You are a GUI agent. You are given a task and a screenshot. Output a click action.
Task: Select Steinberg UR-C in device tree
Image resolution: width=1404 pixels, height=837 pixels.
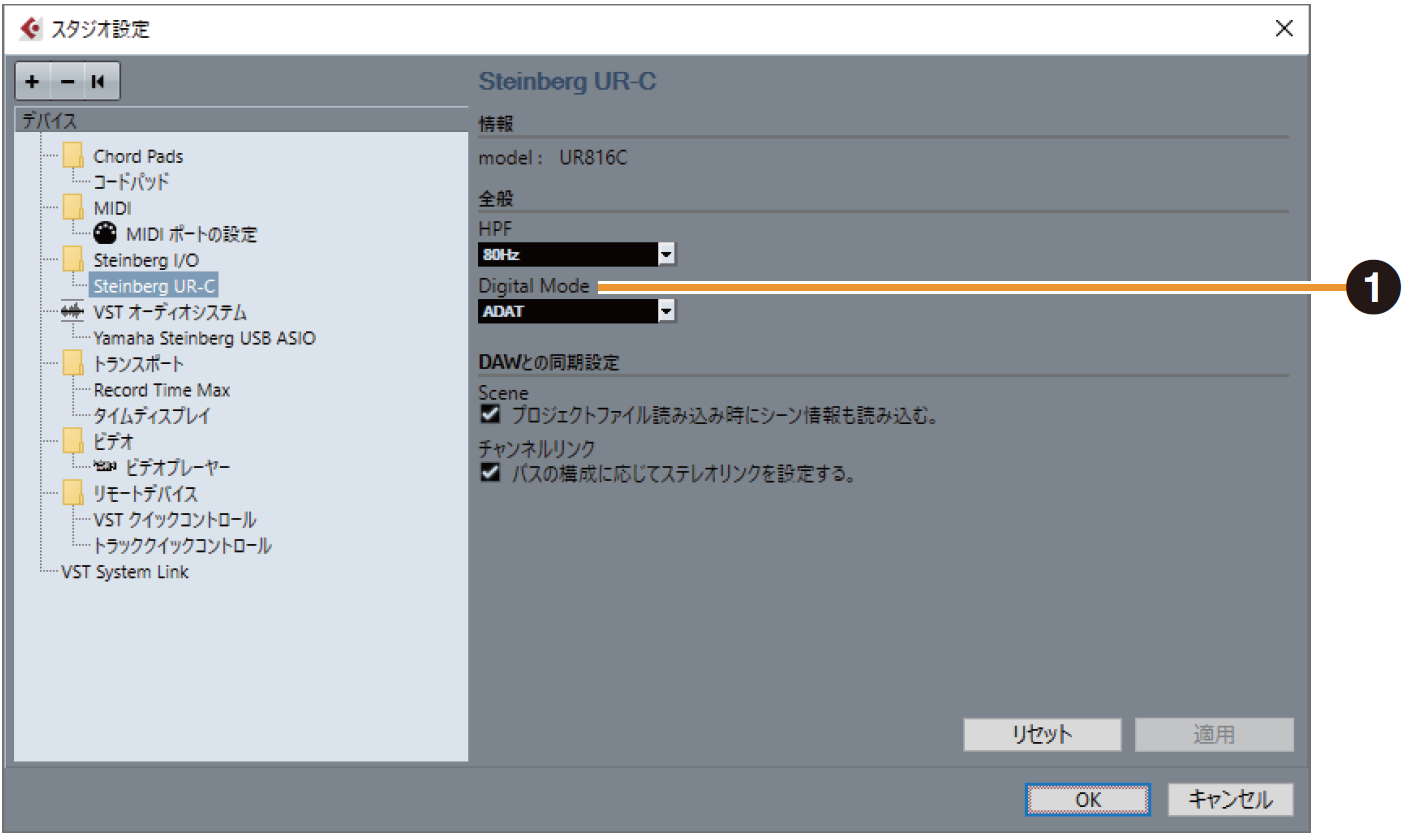coord(154,286)
